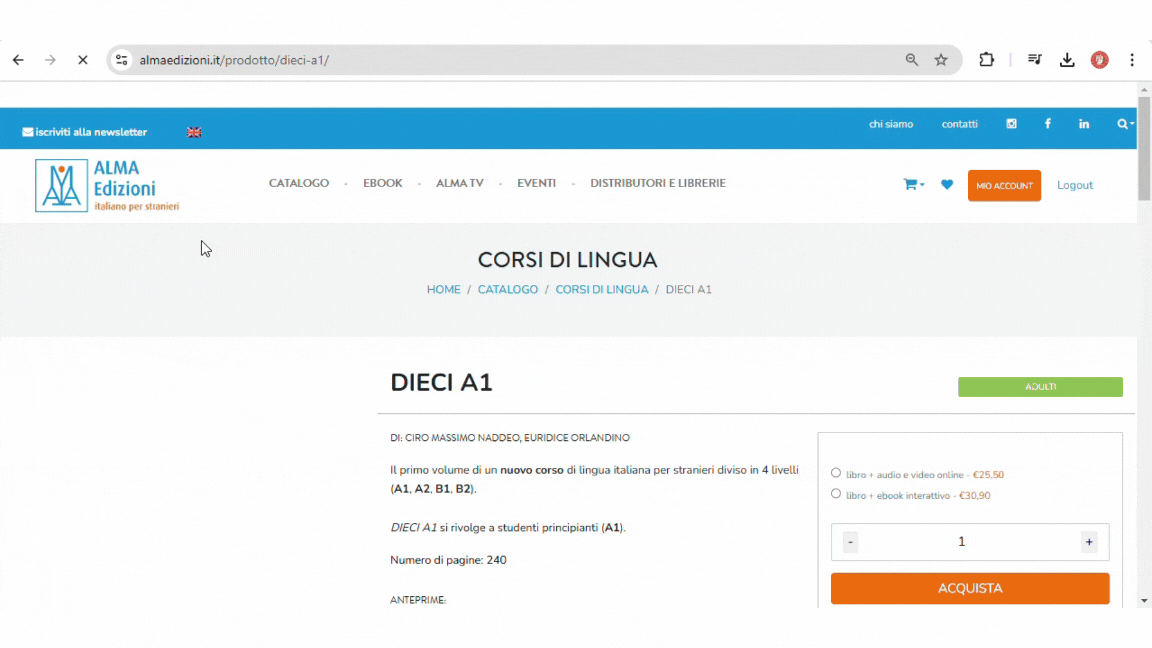The image size is (1152, 648).
Task: Open the Instagram icon link
Action: tap(1011, 124)
